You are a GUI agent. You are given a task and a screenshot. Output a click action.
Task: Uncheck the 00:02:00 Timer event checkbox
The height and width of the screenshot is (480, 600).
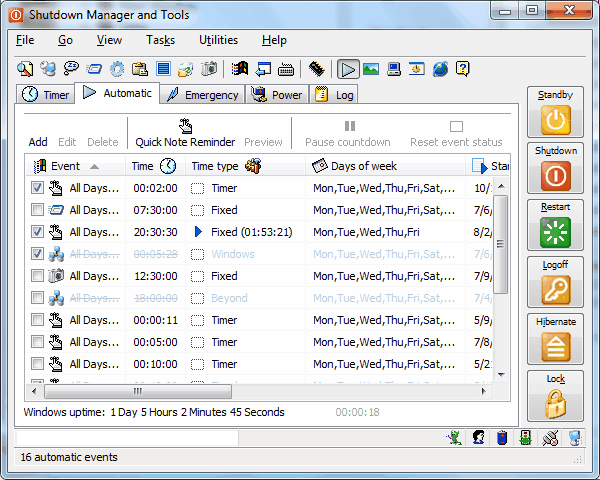37,188
